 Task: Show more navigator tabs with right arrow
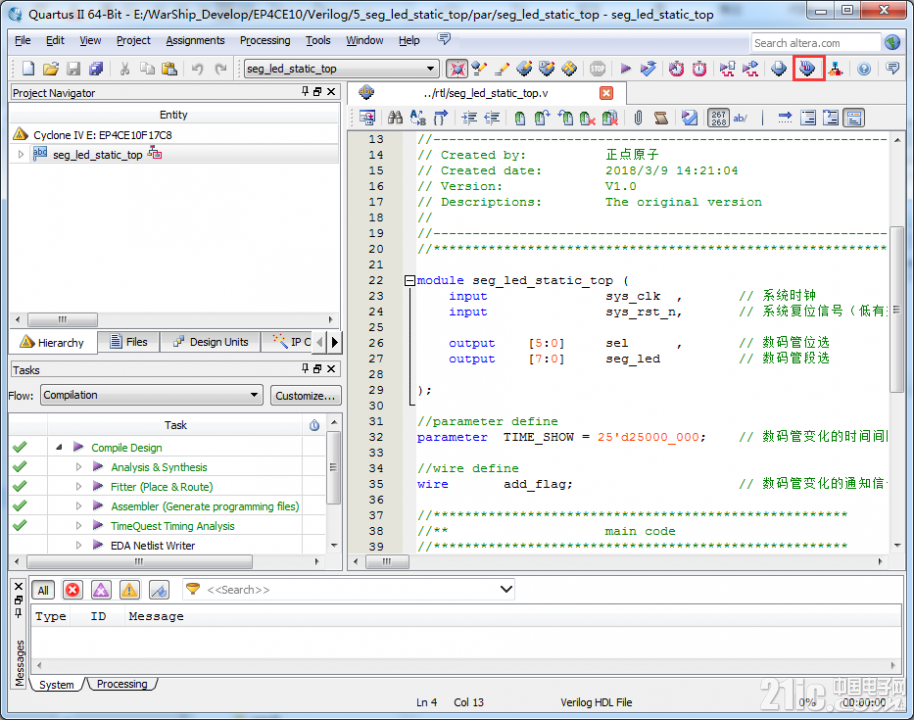click(x=334, y=342)
